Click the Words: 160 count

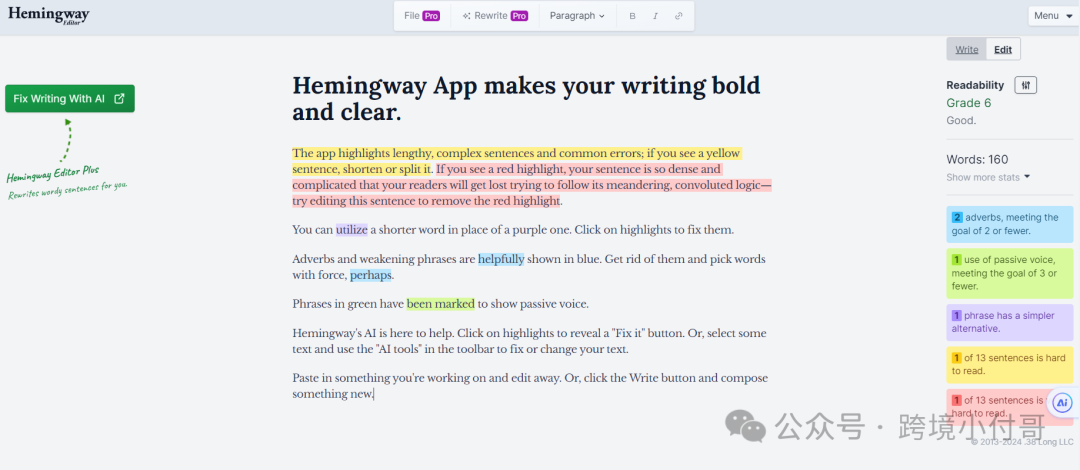pos(977,159)
